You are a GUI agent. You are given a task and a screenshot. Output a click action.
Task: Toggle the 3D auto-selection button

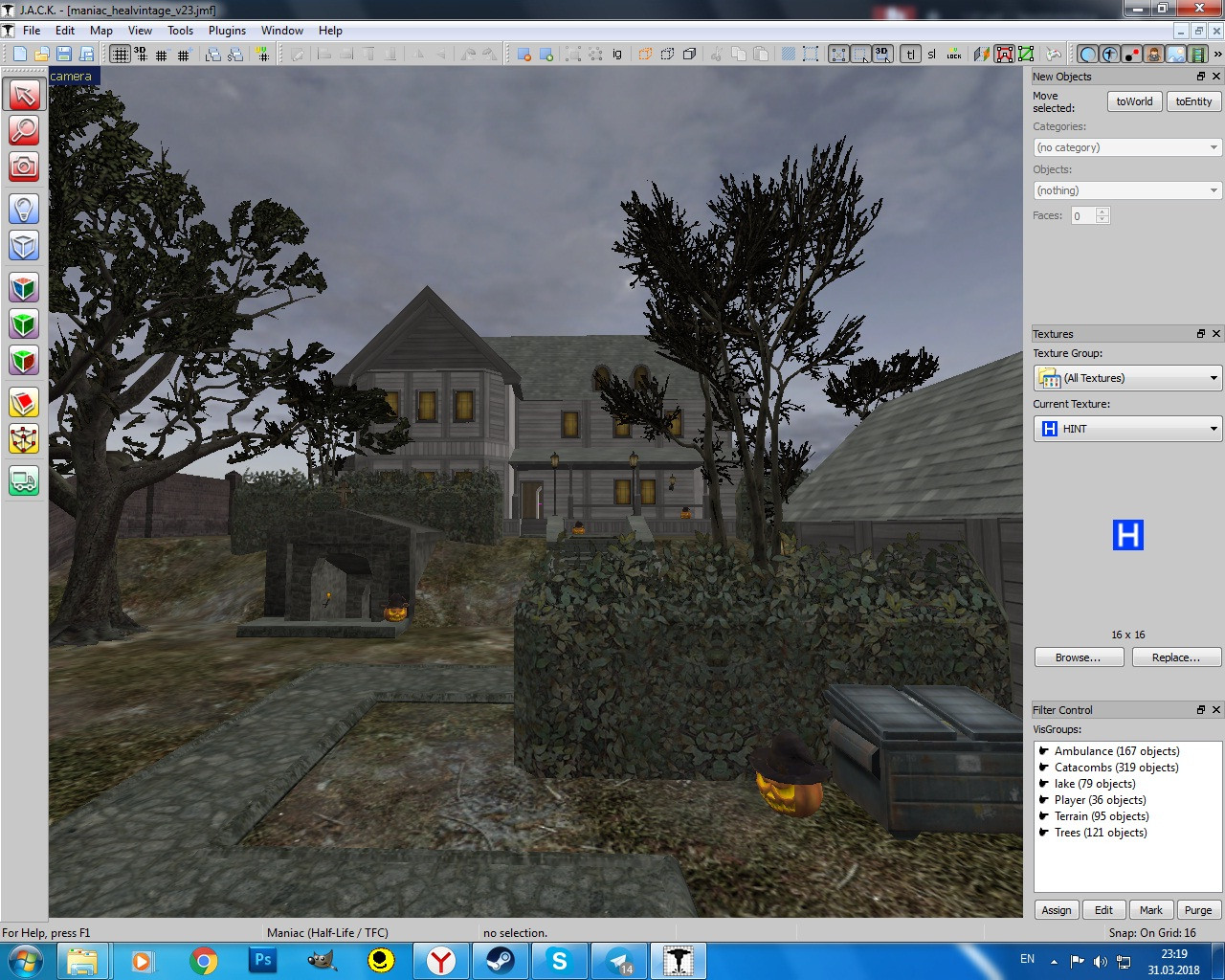point(882,54)
